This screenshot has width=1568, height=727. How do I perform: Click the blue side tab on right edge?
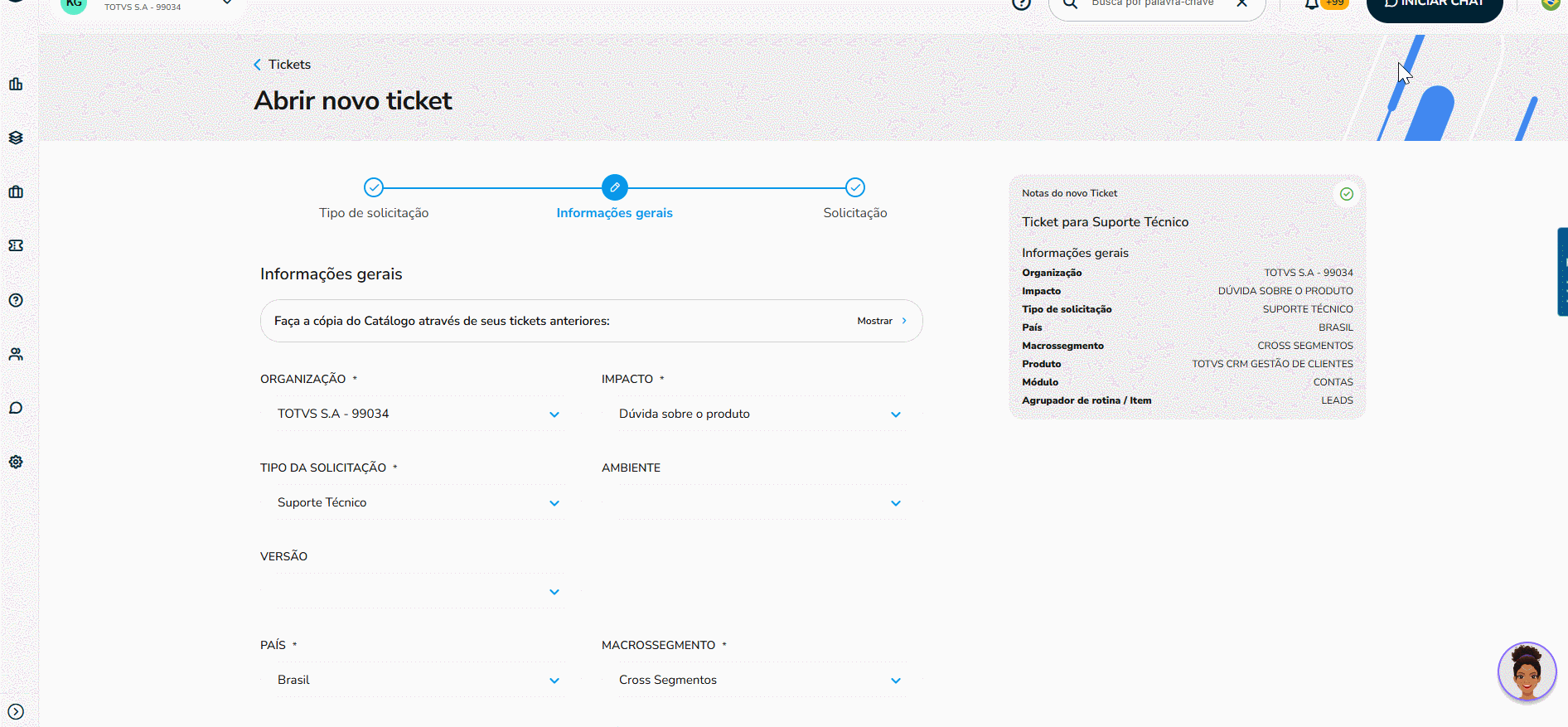(x=1563, y=272)
